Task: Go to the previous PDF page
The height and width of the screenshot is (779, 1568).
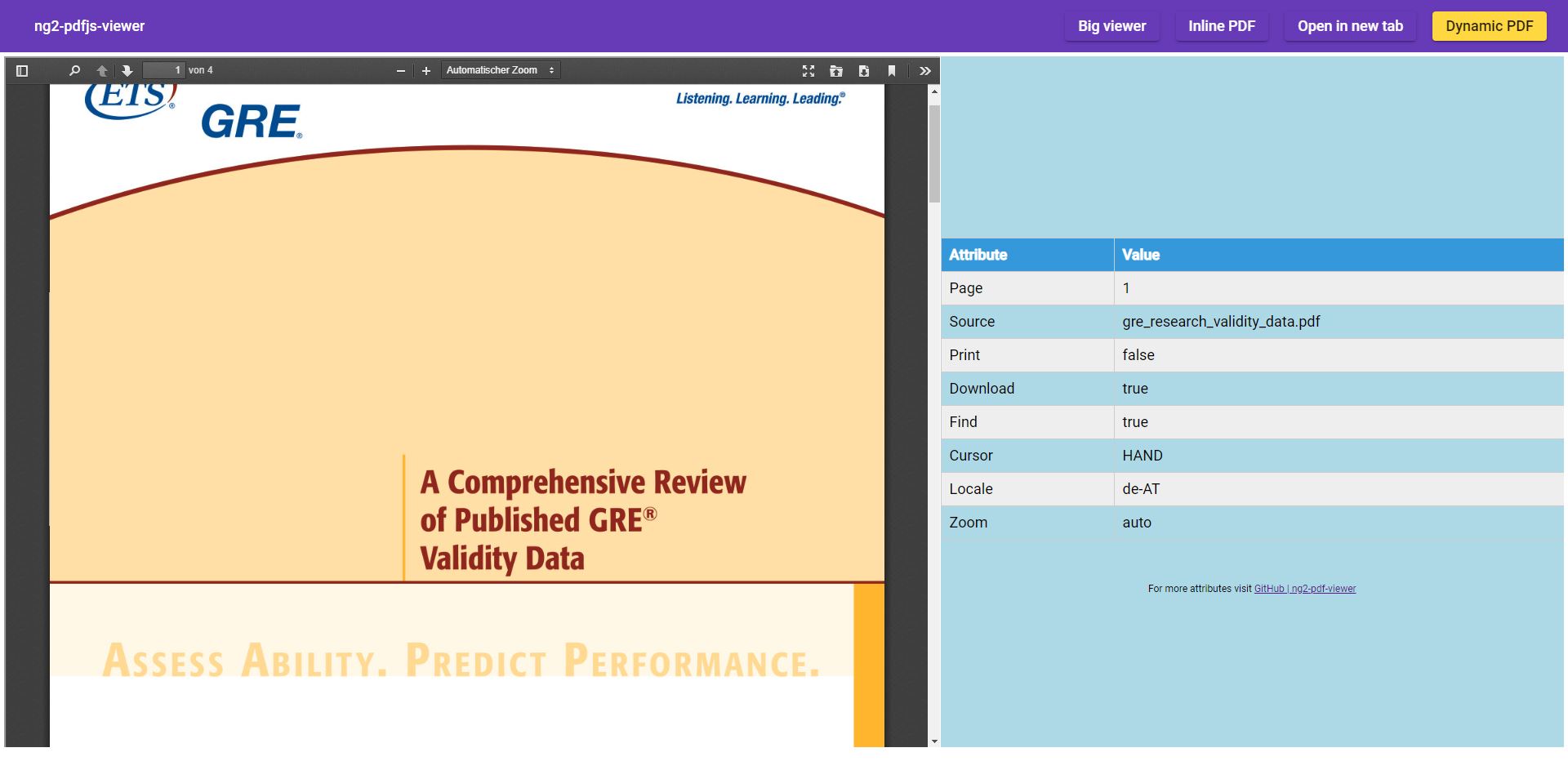Action: [x=102, y=71]
